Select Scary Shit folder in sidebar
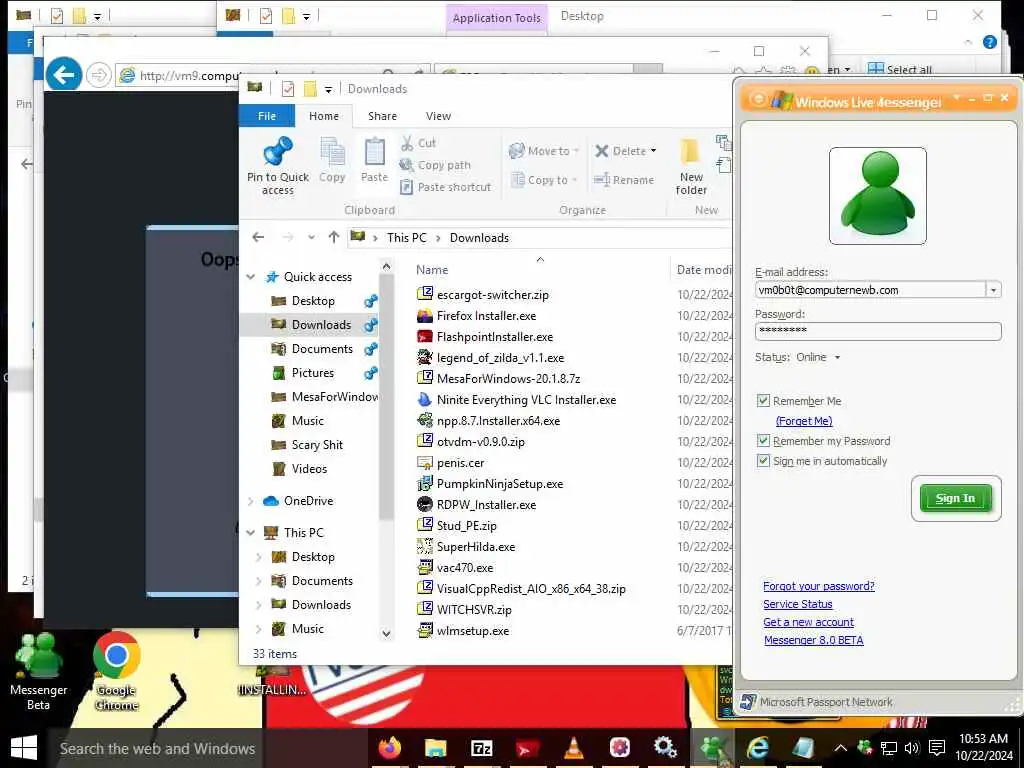This screenshot has width=1024, height=768. [317, 445]
